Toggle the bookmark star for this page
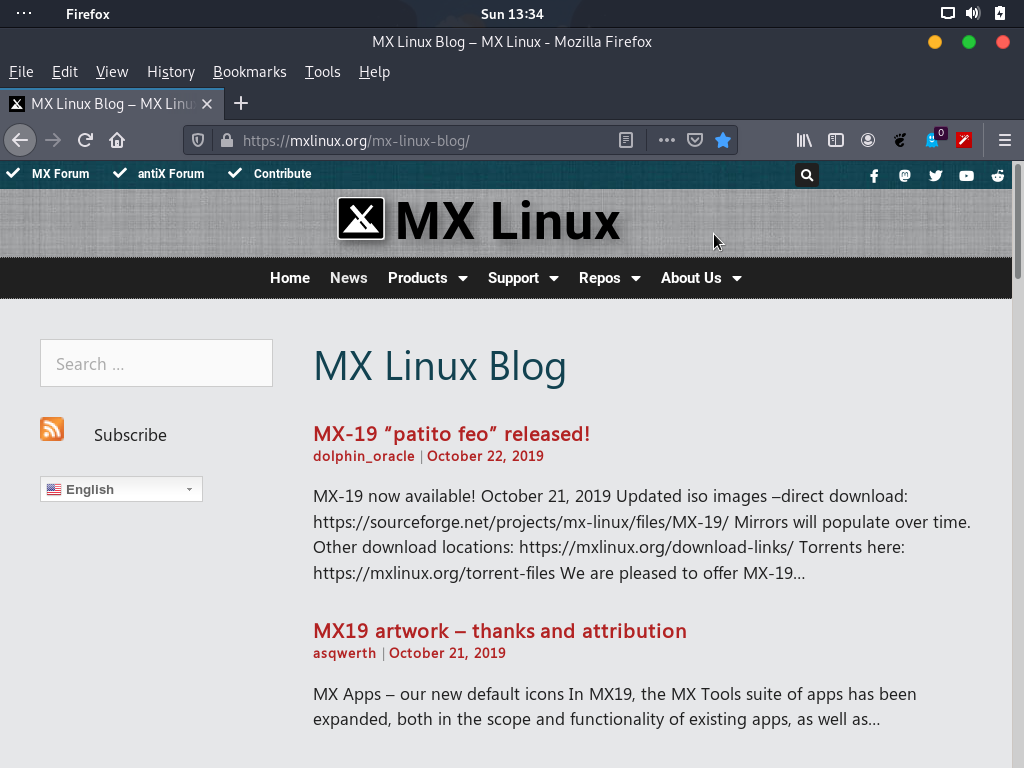Image resolution: width=1024 pixels, height=768 pixels. click(723, 140)
